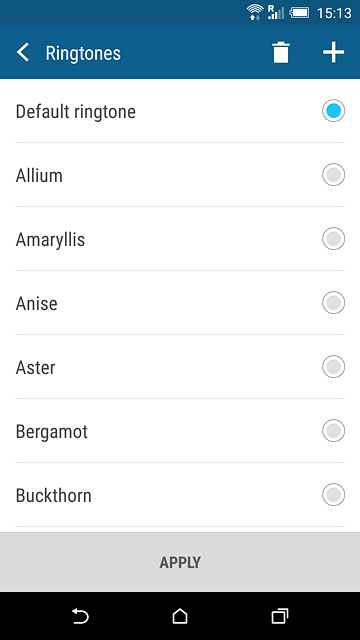Image resolution: width=360 pixels, height=640 pixels.
Task: Add a ringtone with plus icon
Action: (x=333, y=53)
